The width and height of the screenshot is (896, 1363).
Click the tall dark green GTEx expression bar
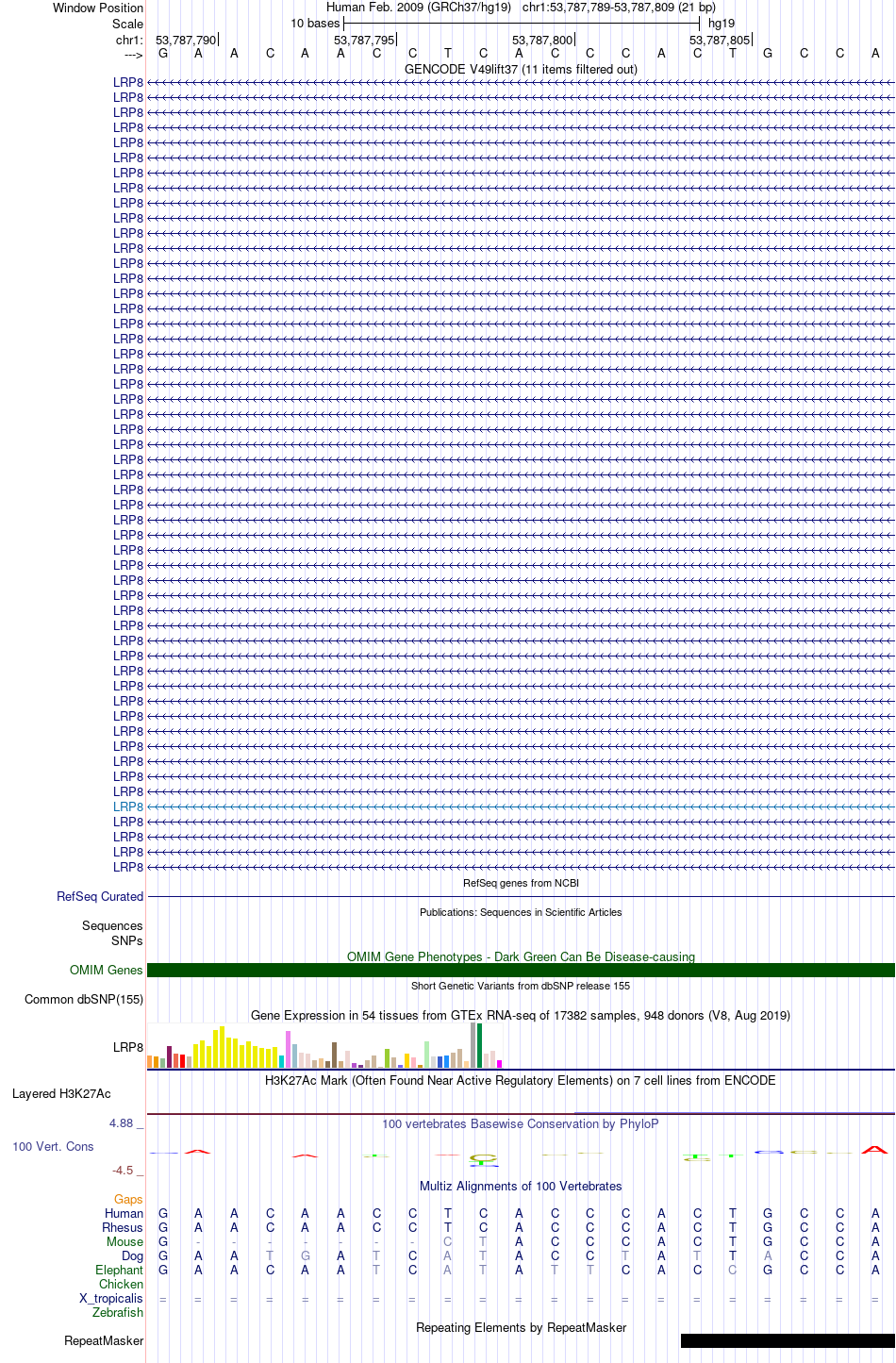pyautogui.click(x=480, y=1045)
